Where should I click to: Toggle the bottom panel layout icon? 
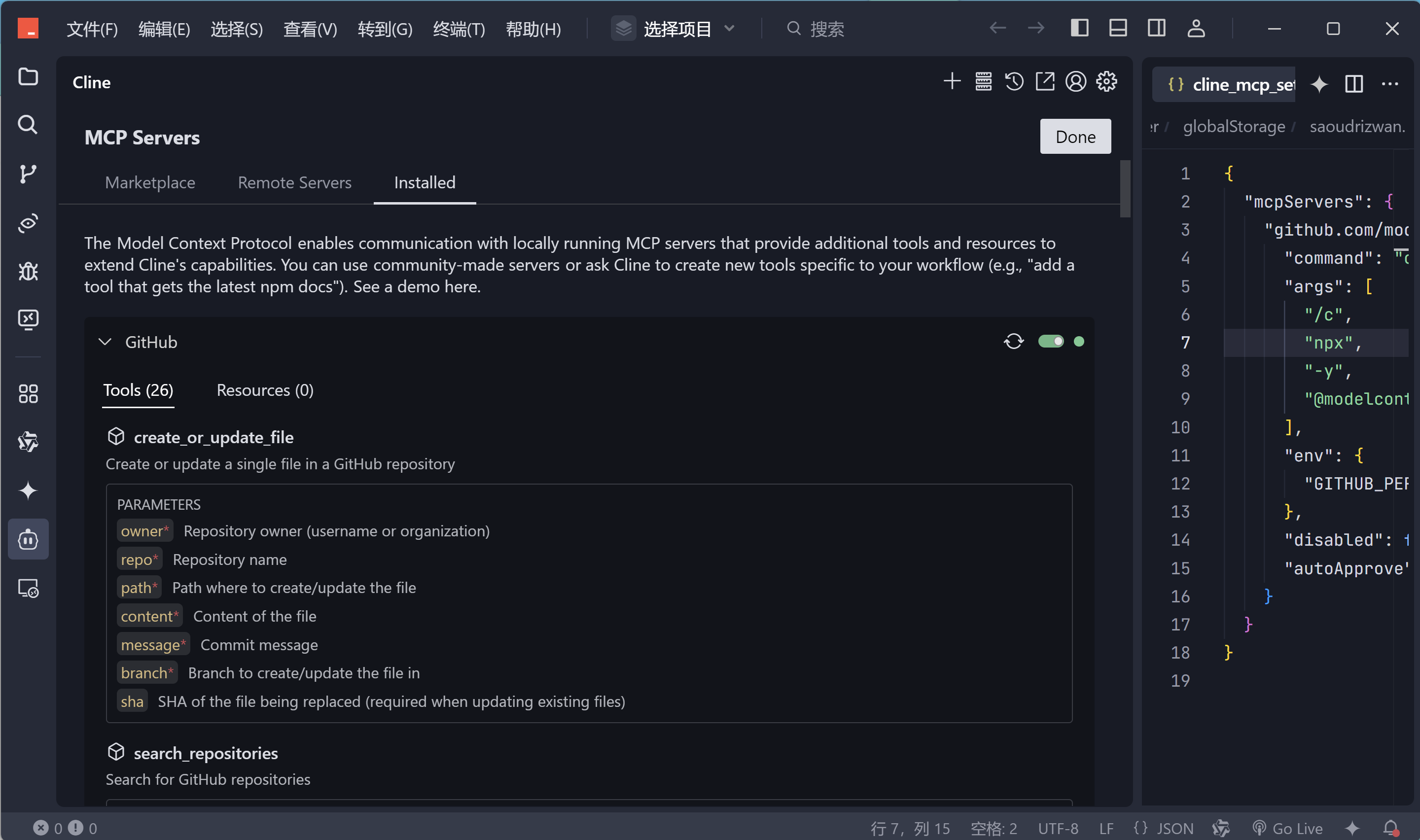pos(1118,28)
